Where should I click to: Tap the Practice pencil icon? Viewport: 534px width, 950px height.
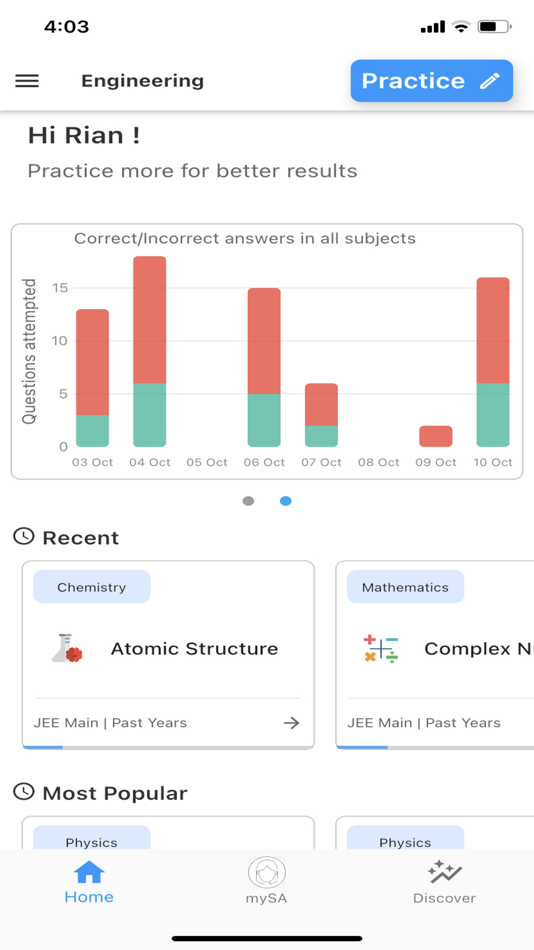pyautogui.click(x=490, y=81)
